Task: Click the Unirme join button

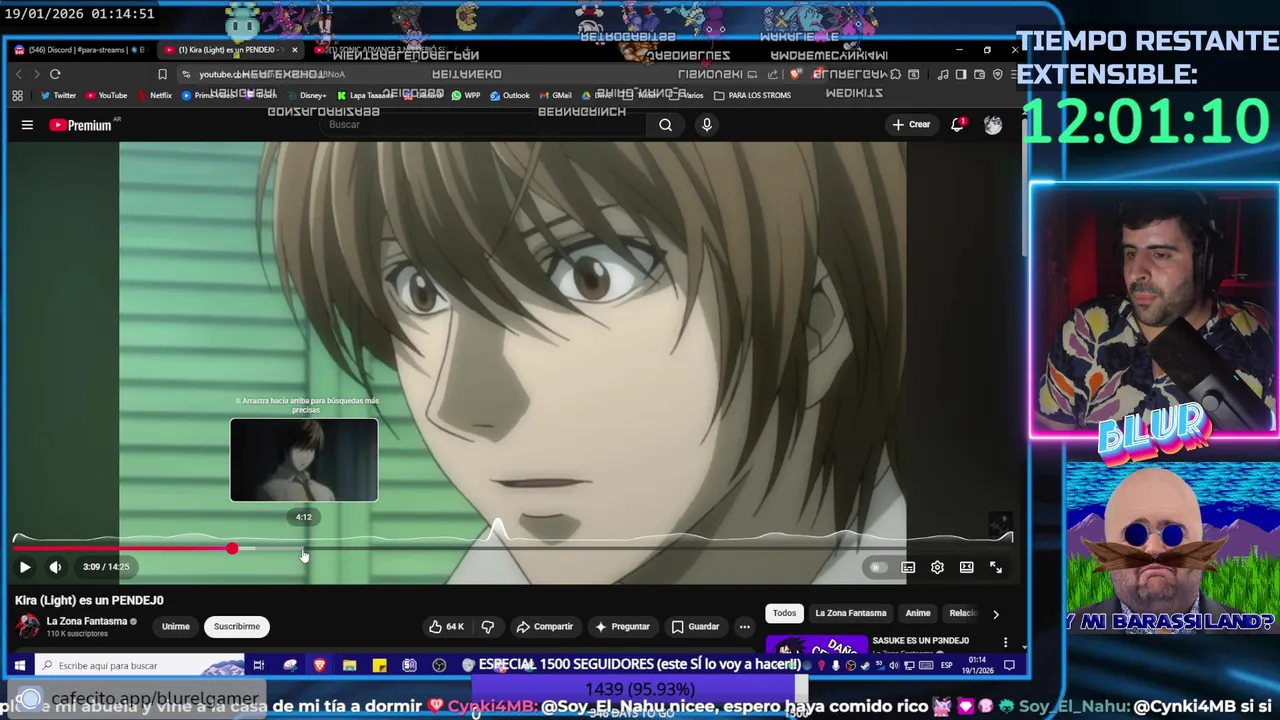Action: tap(175, 627)
